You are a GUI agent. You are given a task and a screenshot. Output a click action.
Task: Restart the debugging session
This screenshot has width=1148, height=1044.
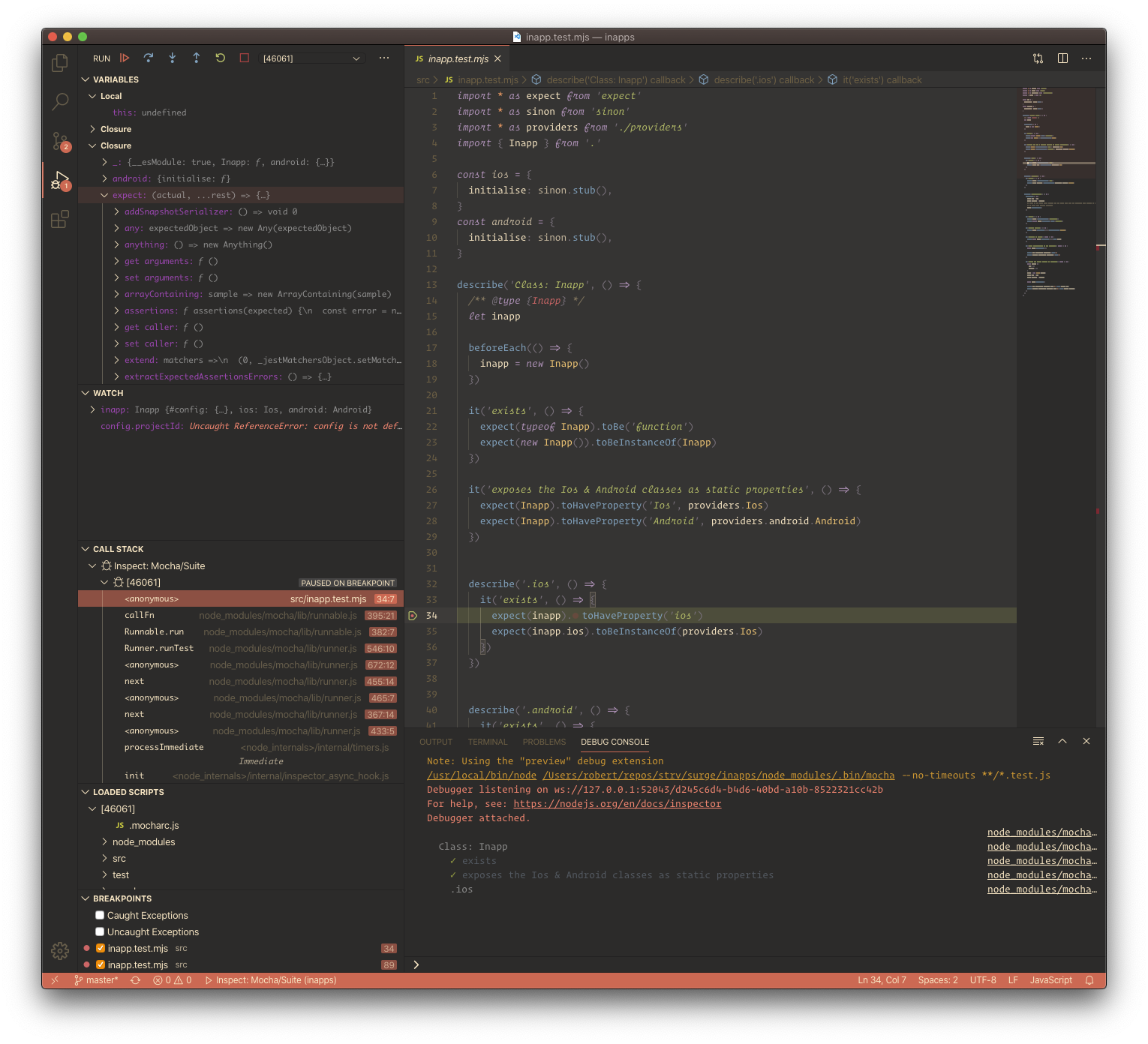pyautogui.click(x=221, y=58)
